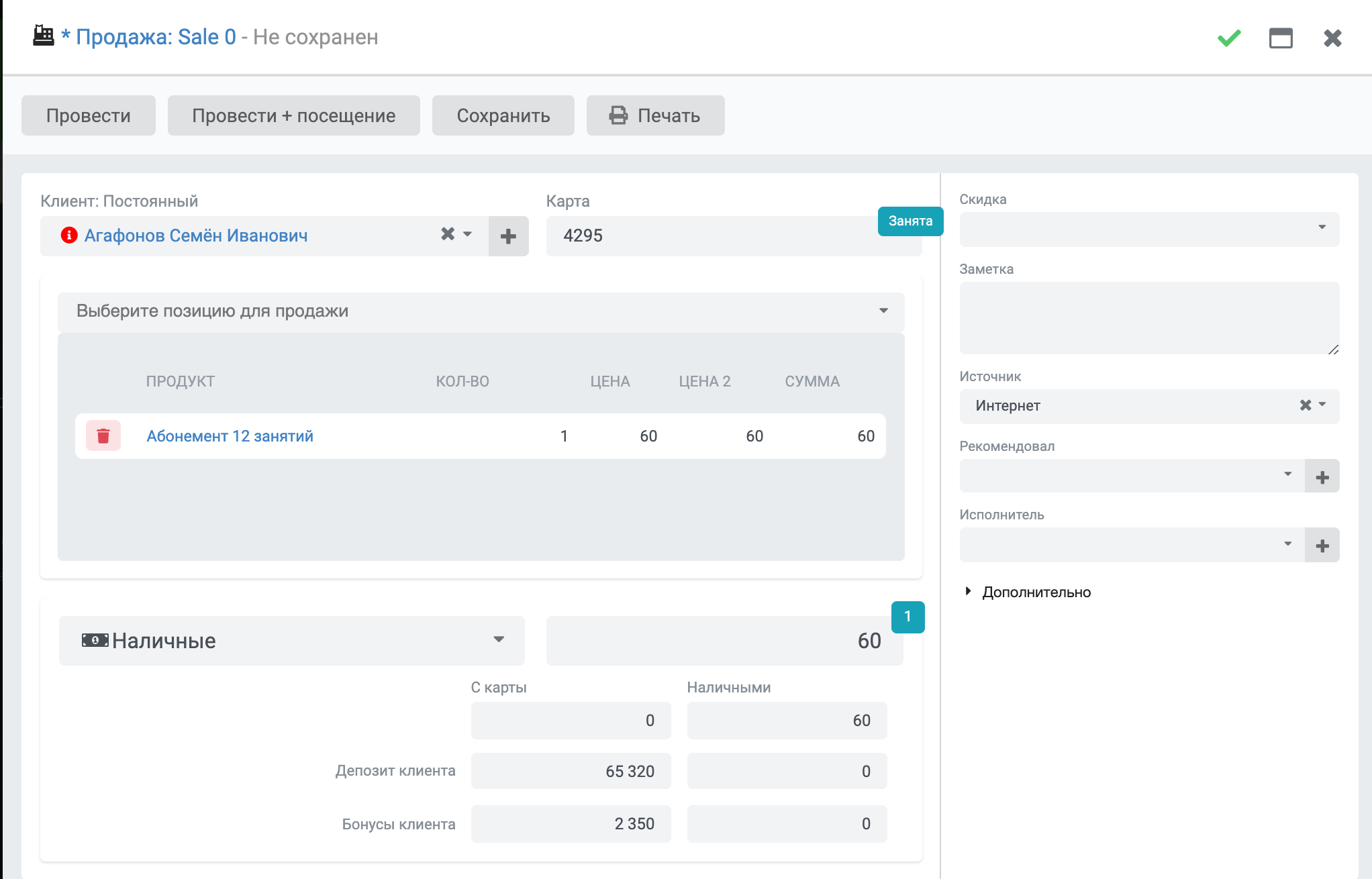Open the Абонемент 12 занятий product link
This screenshot has width=1372, height=879.
point(230,436)
